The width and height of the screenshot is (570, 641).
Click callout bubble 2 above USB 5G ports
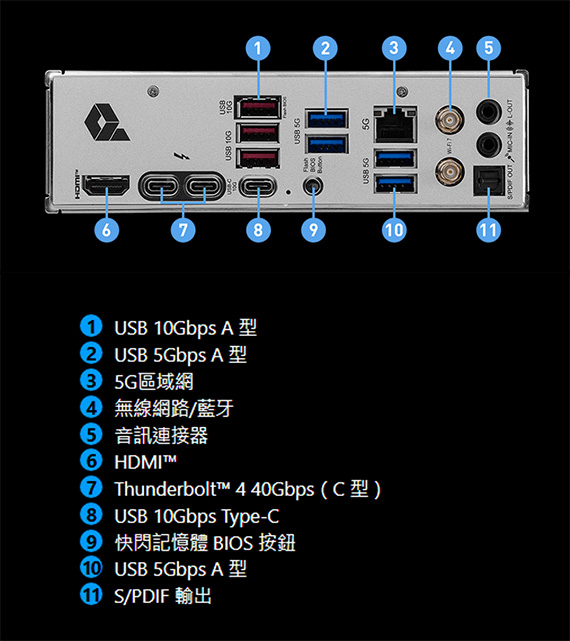point(325,48)
